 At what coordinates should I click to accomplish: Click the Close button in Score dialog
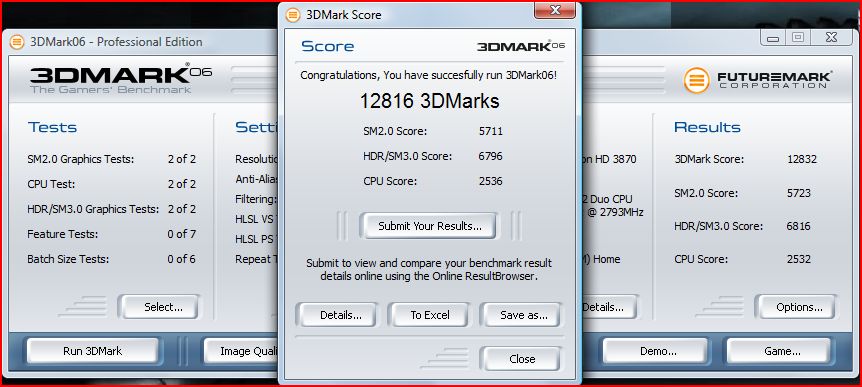click(522, 359)
